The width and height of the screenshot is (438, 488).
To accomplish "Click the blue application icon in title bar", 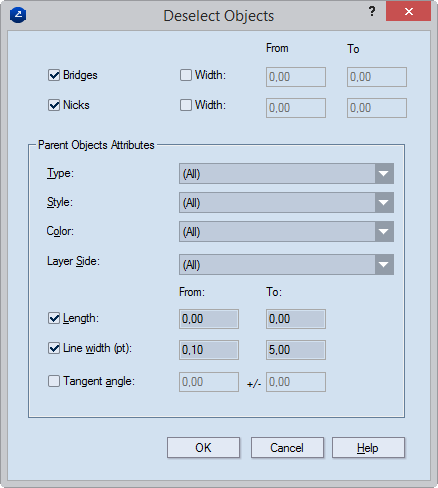I will pyautogui.click(x=18, y=15).
